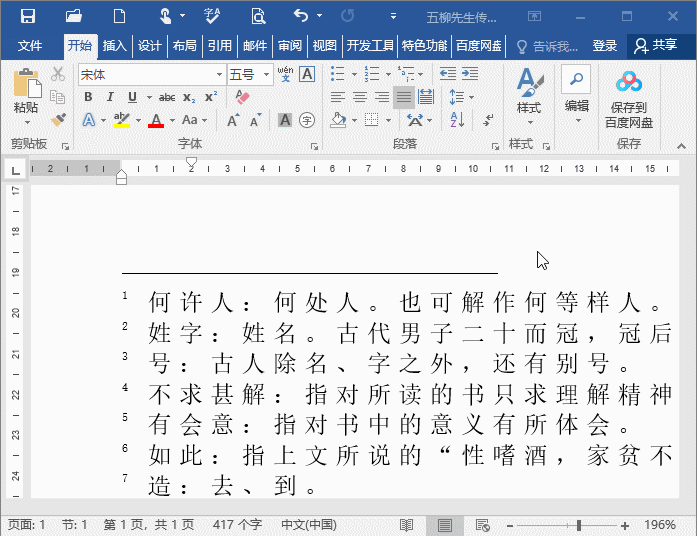The image size is (697, 536).
Task: Toggle superscript formatting
Action: point(211,97)
